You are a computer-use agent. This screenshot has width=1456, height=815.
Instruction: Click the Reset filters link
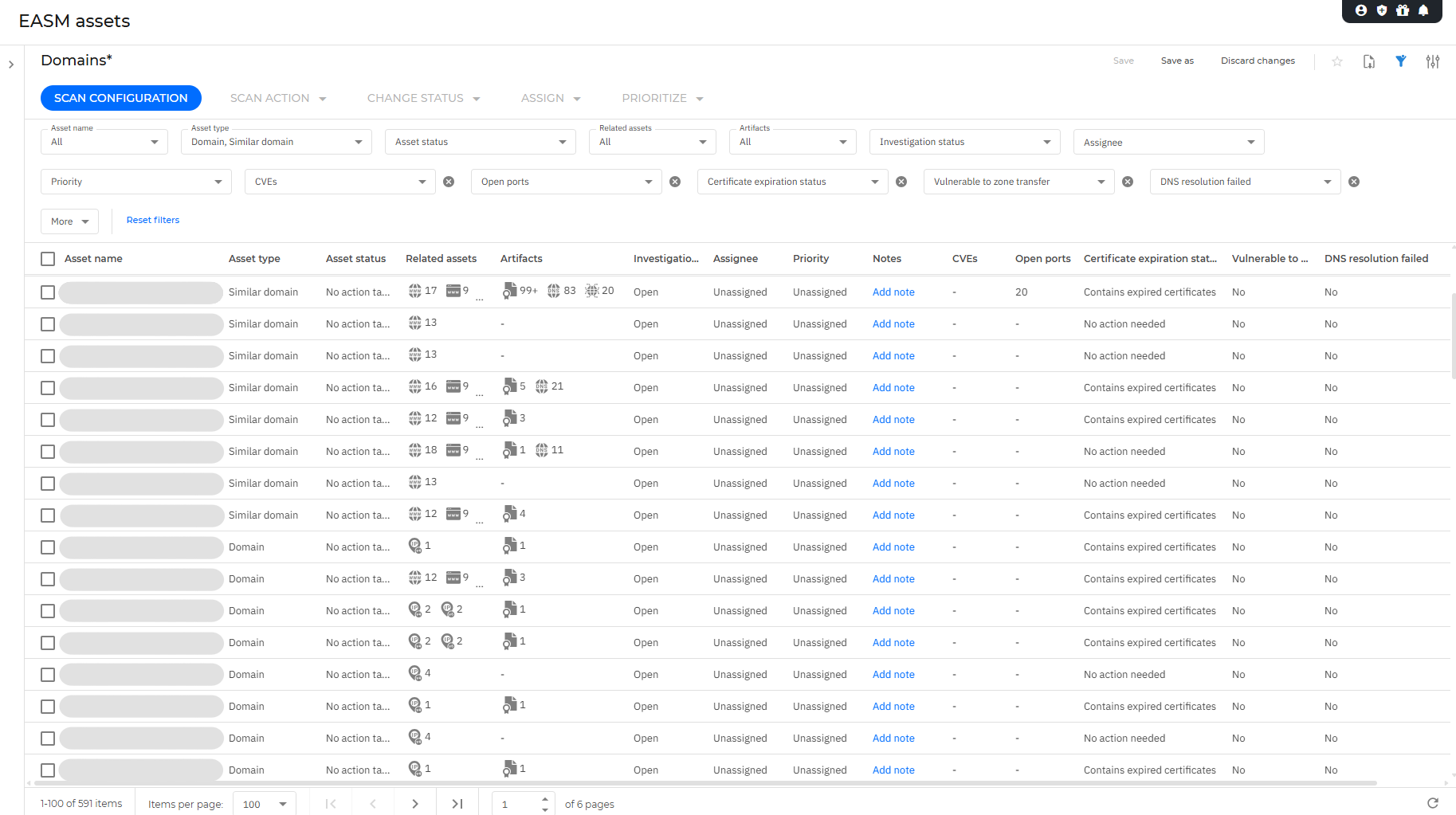[153, 220]
